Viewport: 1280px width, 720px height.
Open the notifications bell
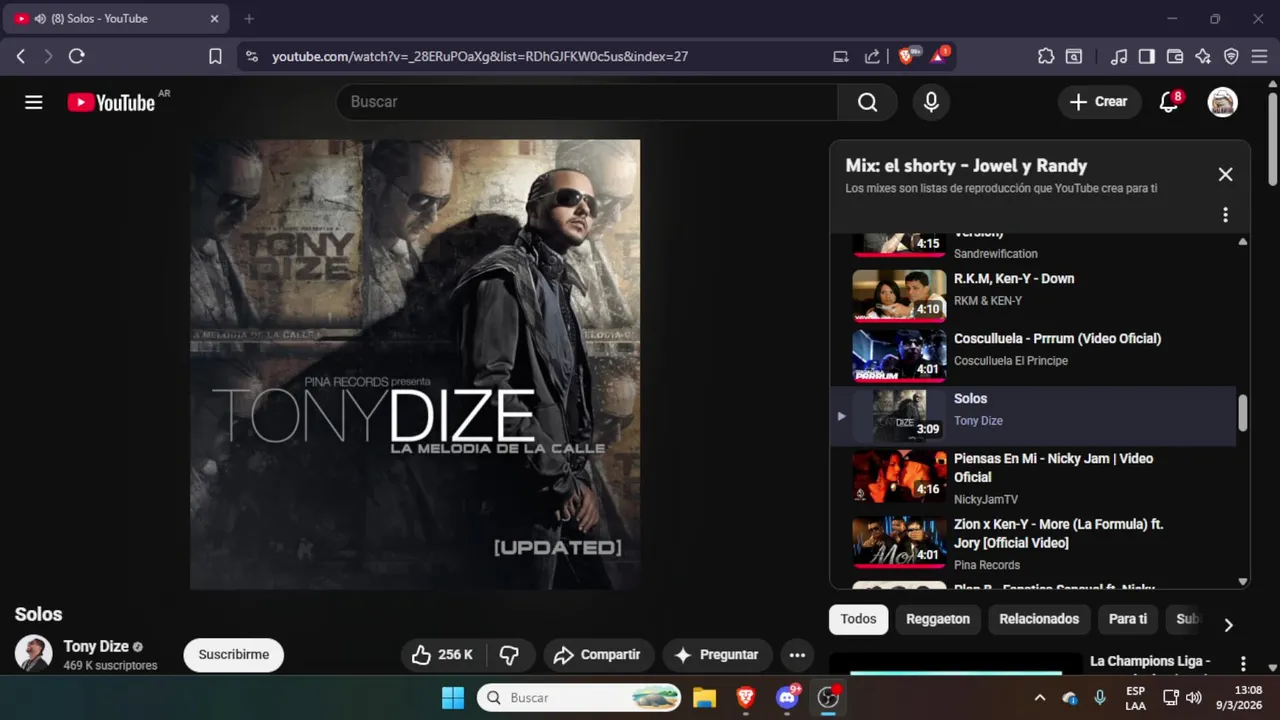click(x=1168, y=102)
